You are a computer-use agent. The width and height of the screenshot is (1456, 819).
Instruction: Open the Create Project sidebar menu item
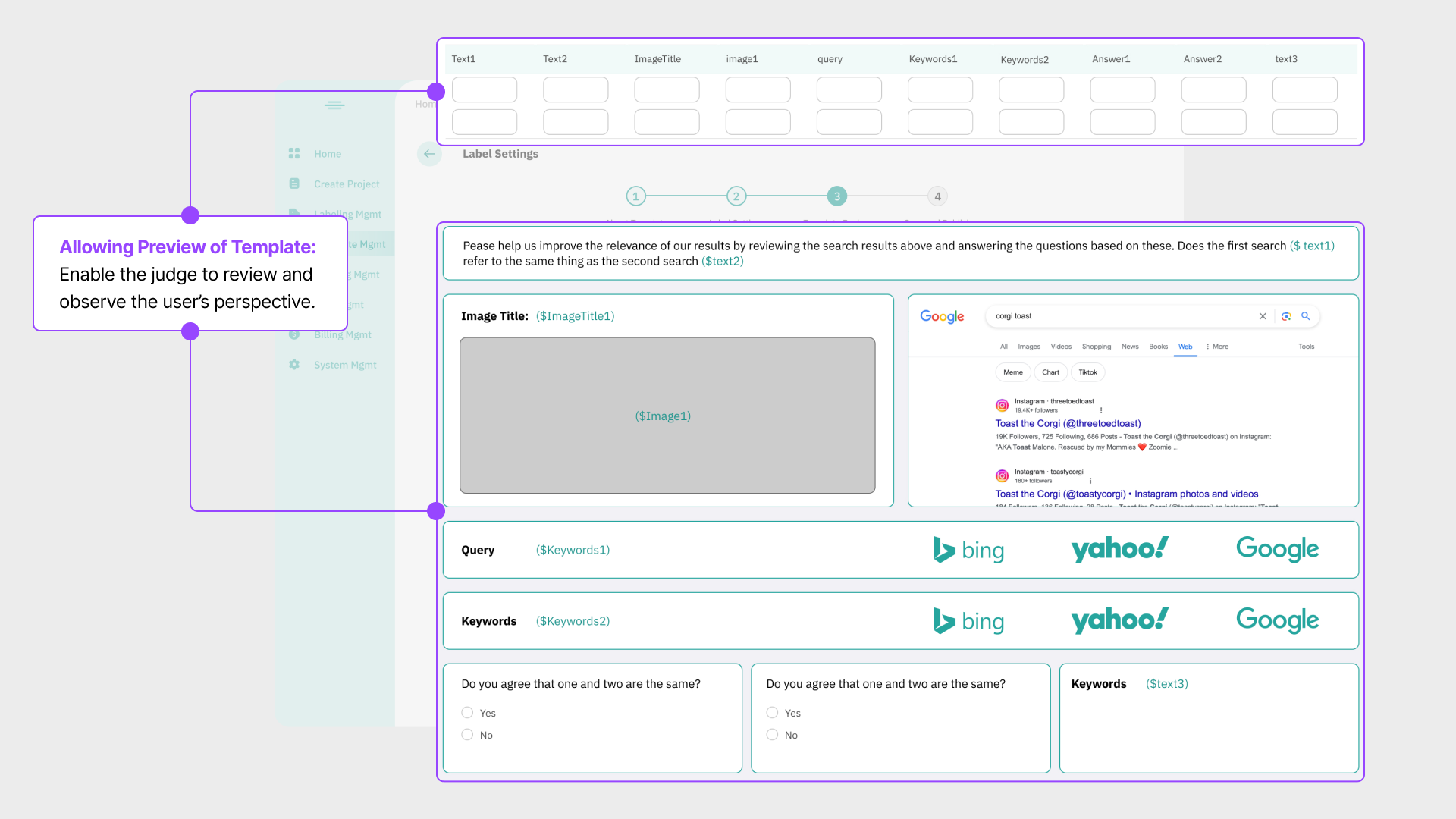pyautogui.click(x=347, y=184)
